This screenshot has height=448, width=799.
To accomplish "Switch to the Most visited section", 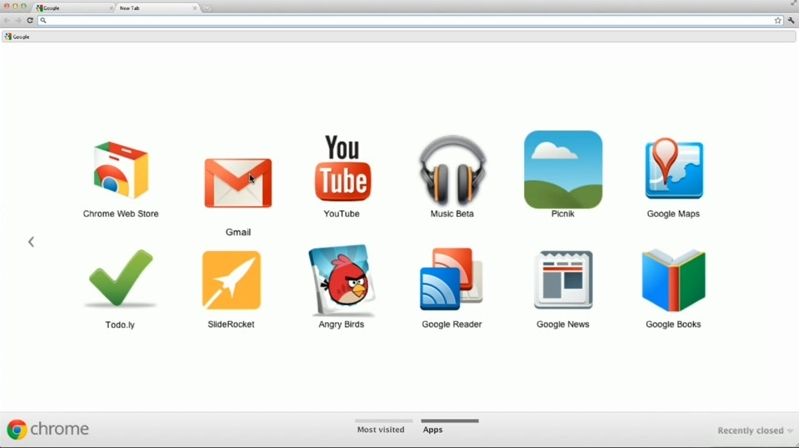I will (x=381, y=429).
